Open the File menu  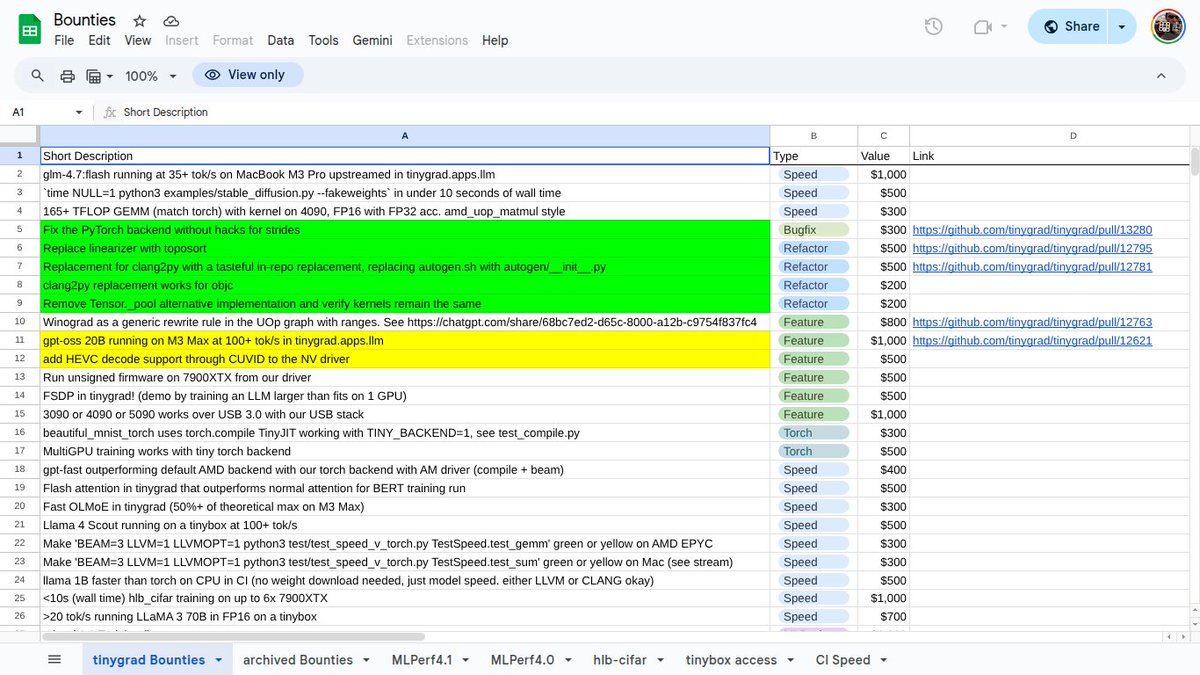tap(64, 40)
